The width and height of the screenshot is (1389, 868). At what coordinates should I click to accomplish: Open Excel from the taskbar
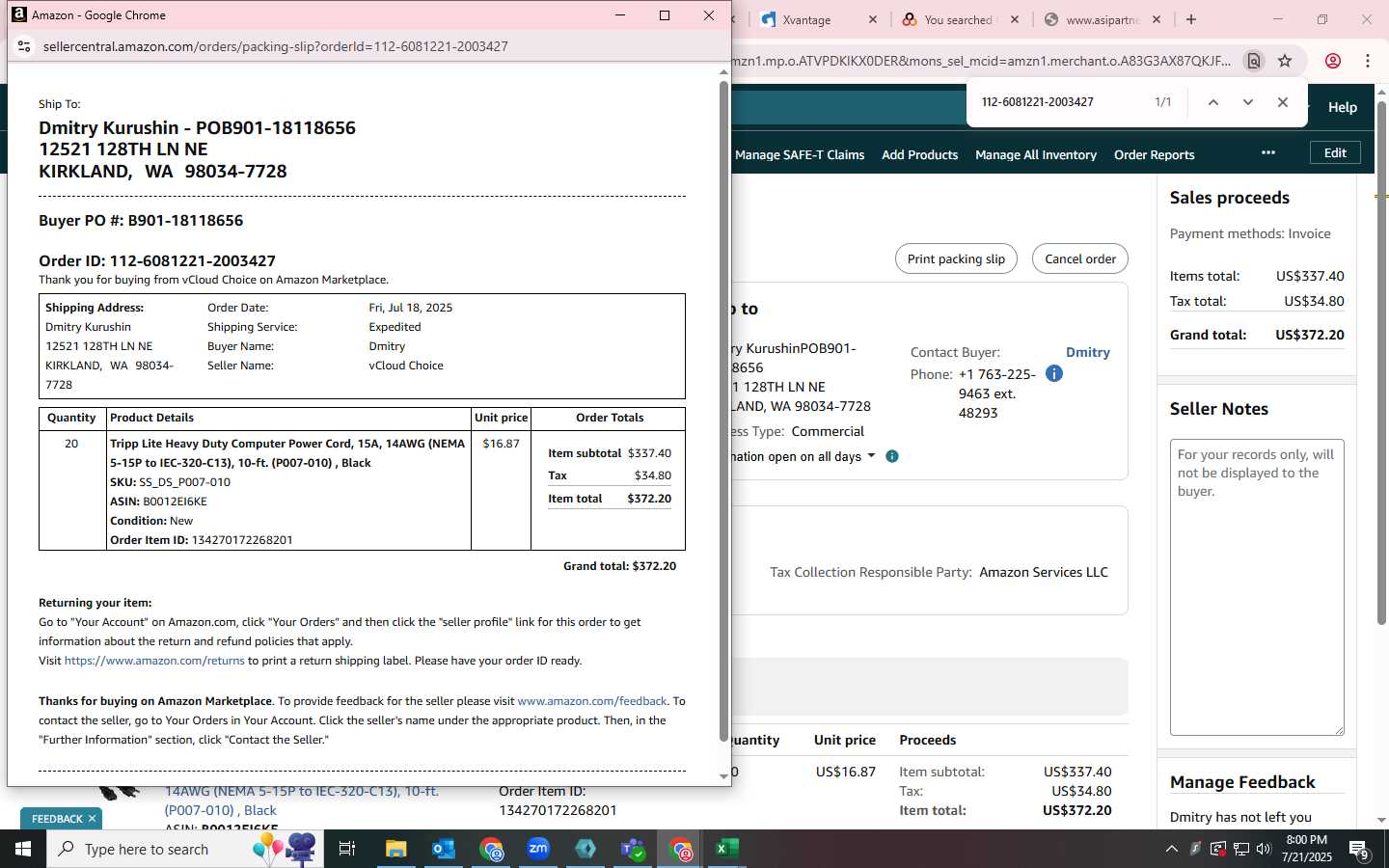click(x=726, y=849)
